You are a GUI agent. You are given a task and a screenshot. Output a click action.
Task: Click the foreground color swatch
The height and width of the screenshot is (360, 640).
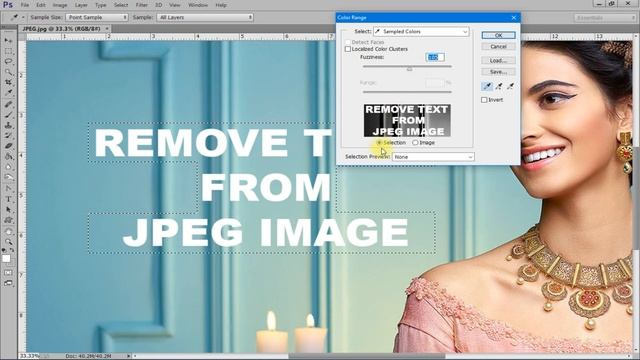click(6, 259)
